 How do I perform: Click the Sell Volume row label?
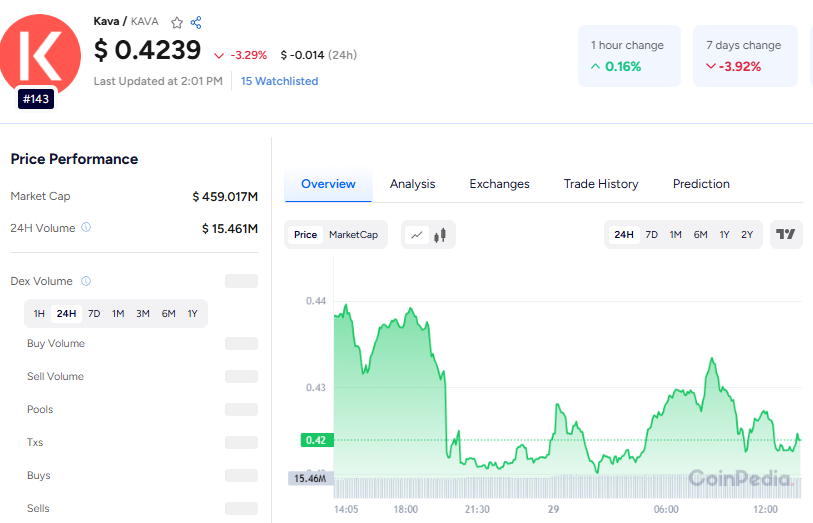55,377
